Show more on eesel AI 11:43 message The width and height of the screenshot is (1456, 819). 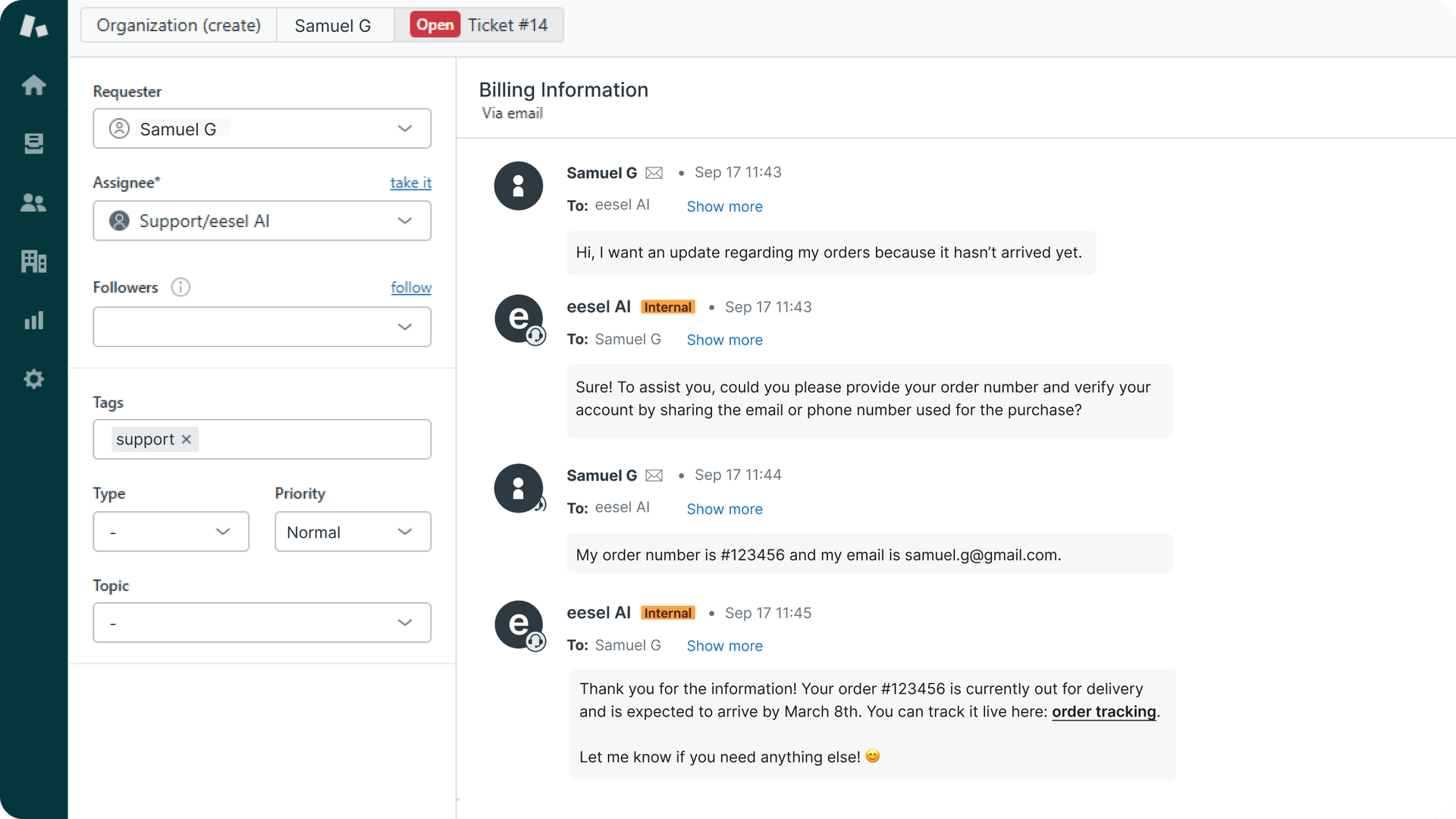click(x=724, y=340)
